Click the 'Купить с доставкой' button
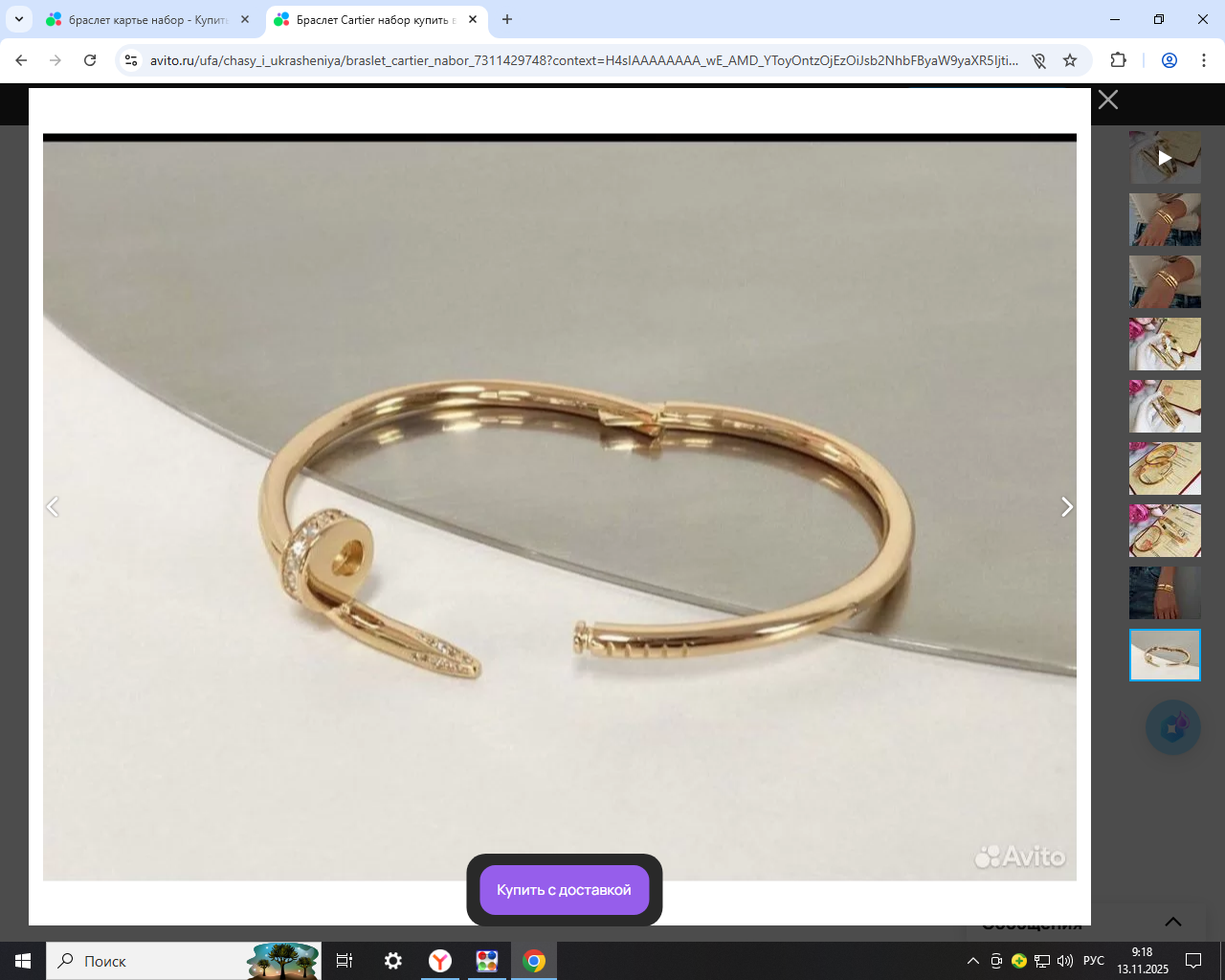This screenshot has width=1225, height=980. (x=564, y=890)
